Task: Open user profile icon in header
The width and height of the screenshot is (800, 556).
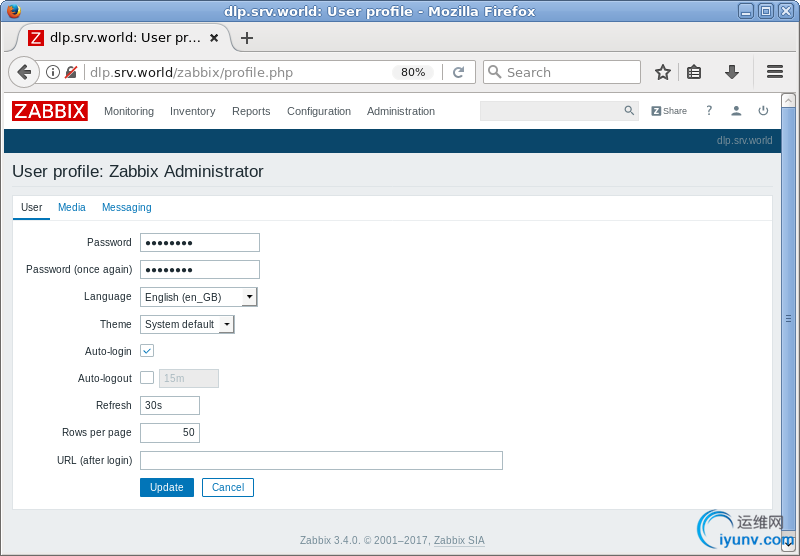Action: click(736, 111)
